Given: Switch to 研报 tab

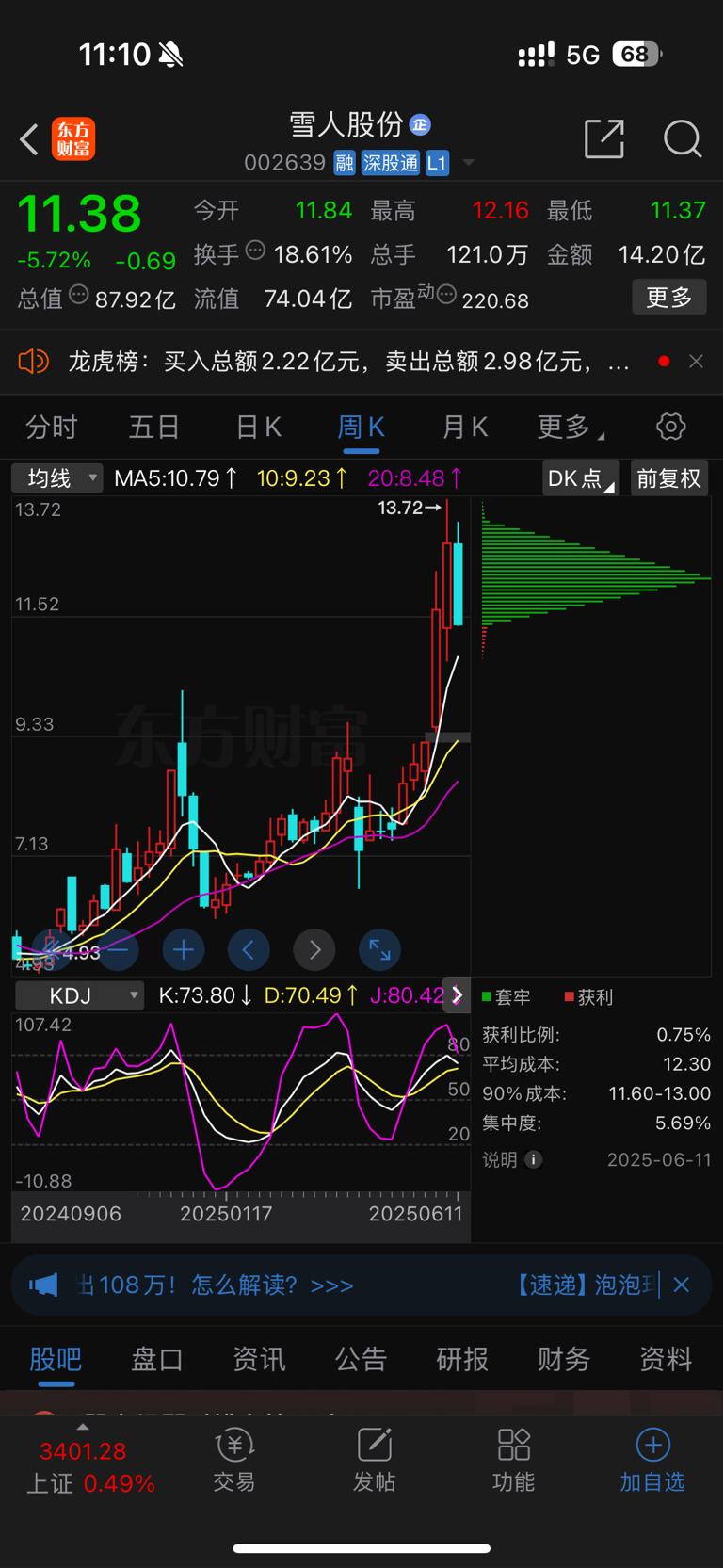Looking at the screenshot, I should (x=462, y=1359).
